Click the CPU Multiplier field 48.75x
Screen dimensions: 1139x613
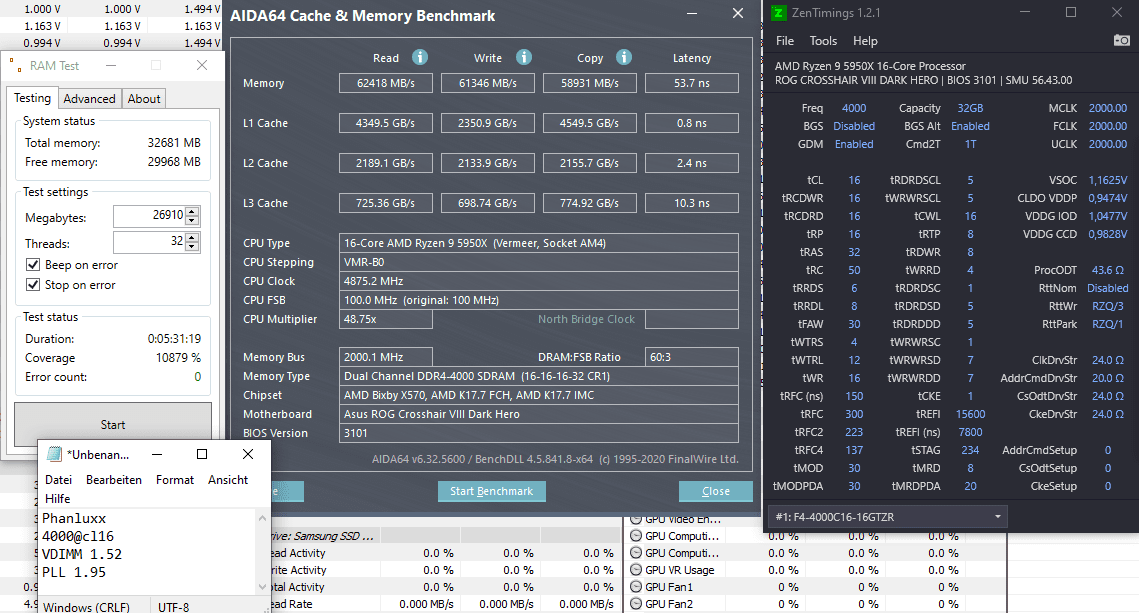point(386,319)
